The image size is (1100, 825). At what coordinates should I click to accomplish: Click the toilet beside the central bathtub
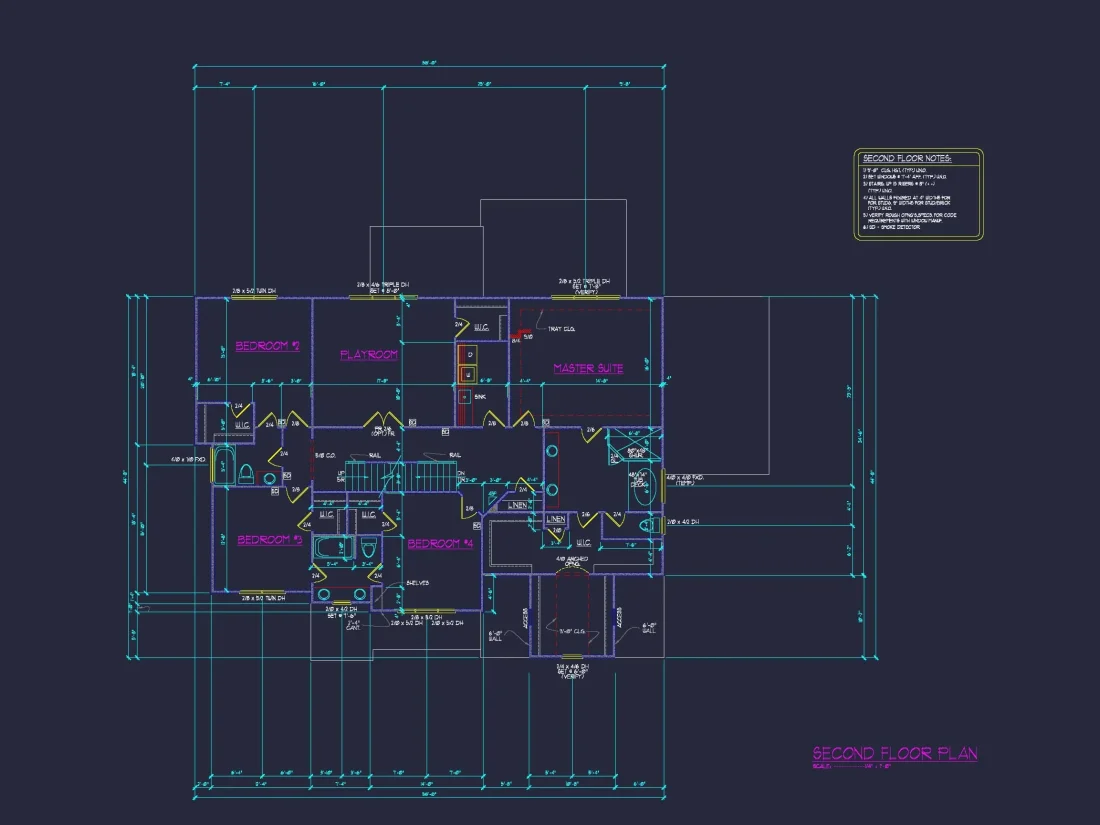pyautogui.click(x=367, y=548)
